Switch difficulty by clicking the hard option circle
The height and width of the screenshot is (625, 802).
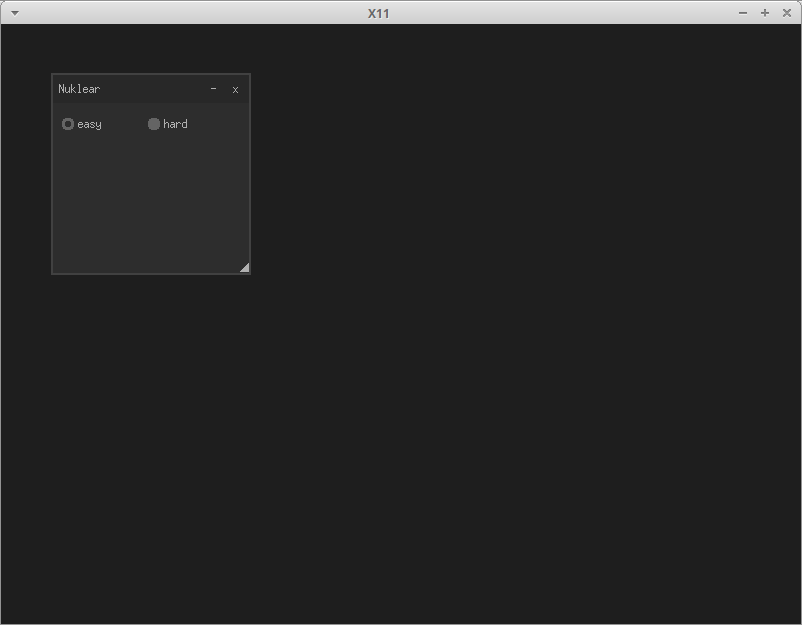tap(154, 124)
